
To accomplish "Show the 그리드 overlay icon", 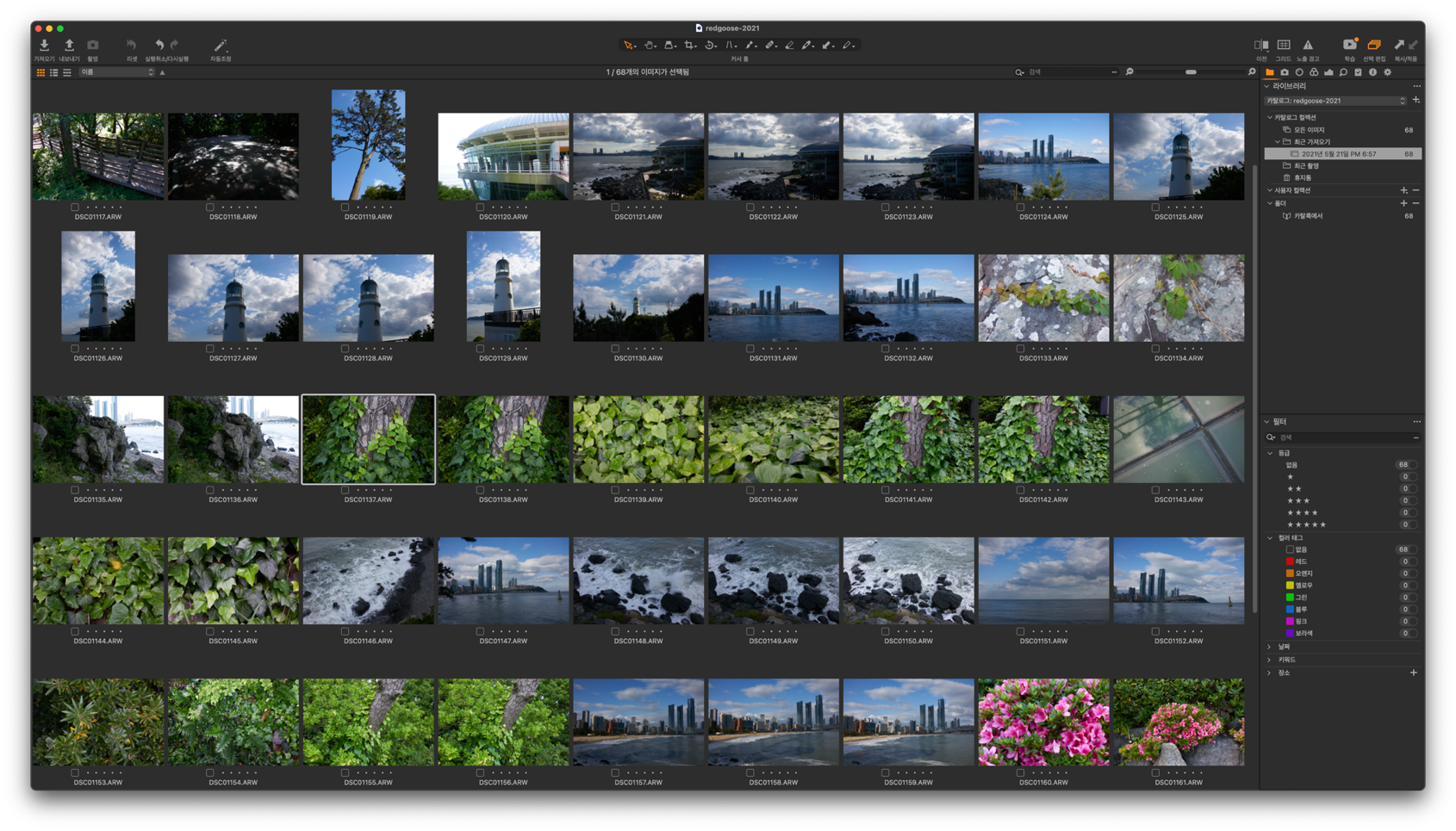I will (1284, 45).
